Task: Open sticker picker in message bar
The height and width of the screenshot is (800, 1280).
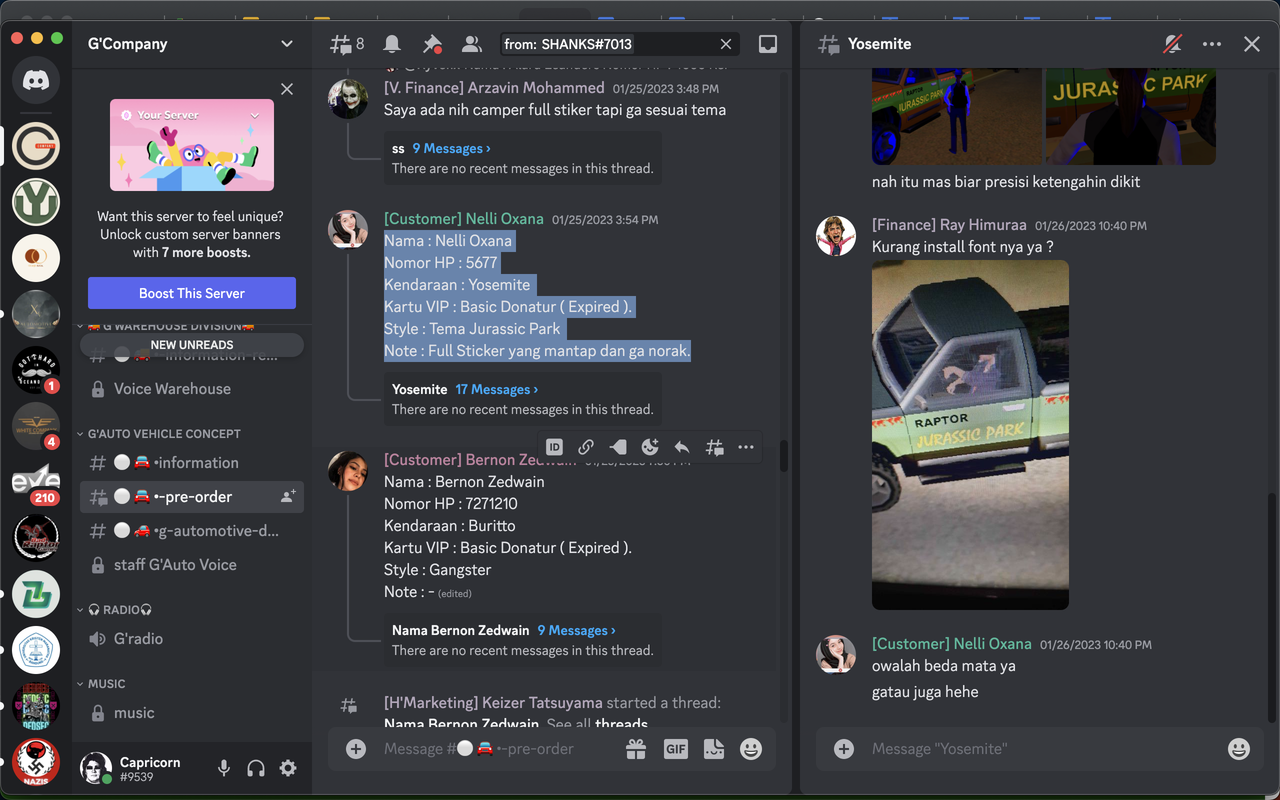Action: coord(714,749)
